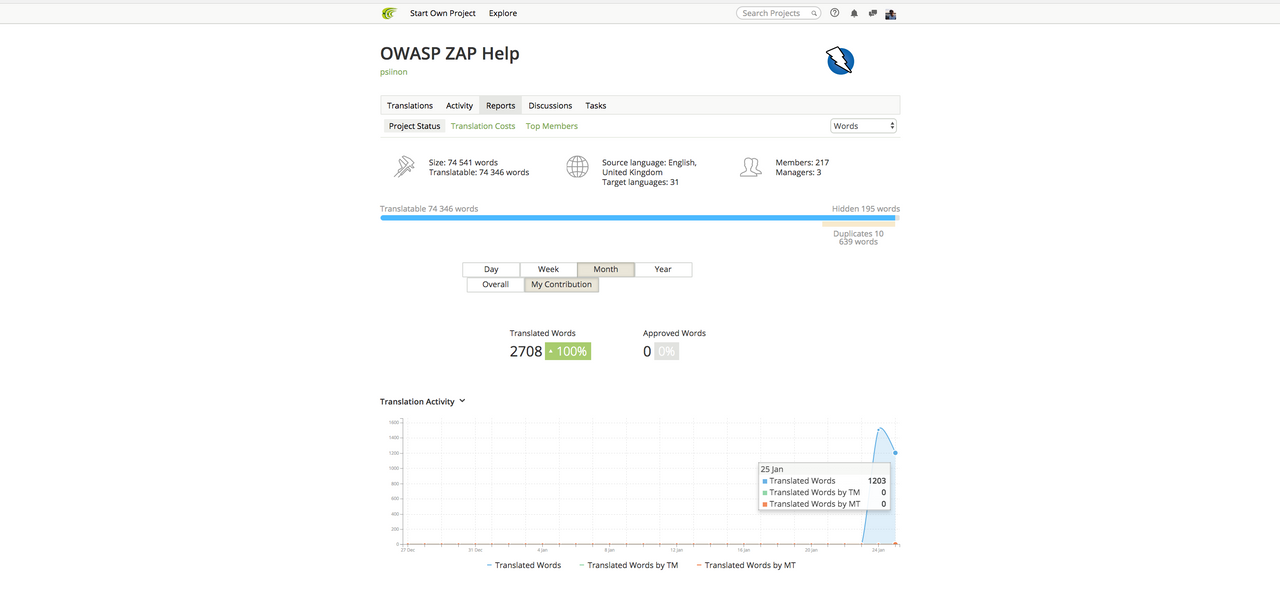Click the Translatable words progress bar
Image resolution: width=1280 pixels, height=600 pixels.
(638, 217)
